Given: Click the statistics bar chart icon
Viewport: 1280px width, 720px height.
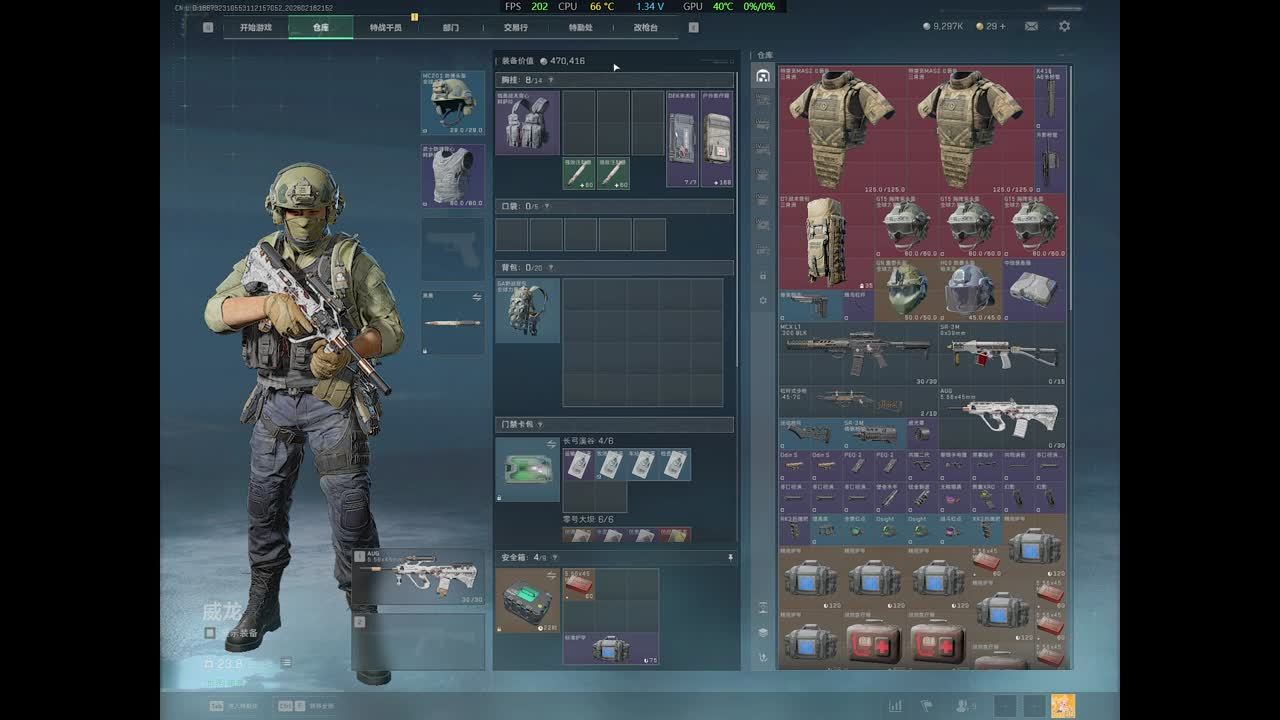Looking at the screenshot, I should tap(895, 706).
